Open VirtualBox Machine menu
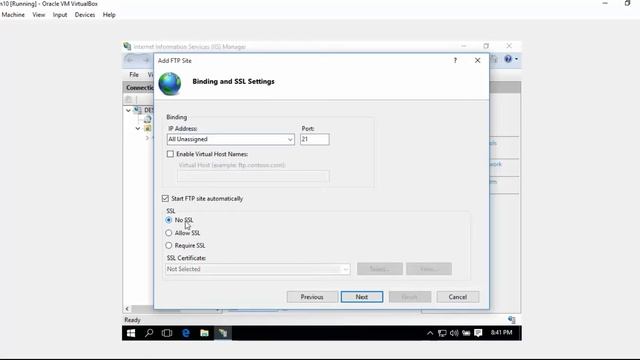 point(13,15)
